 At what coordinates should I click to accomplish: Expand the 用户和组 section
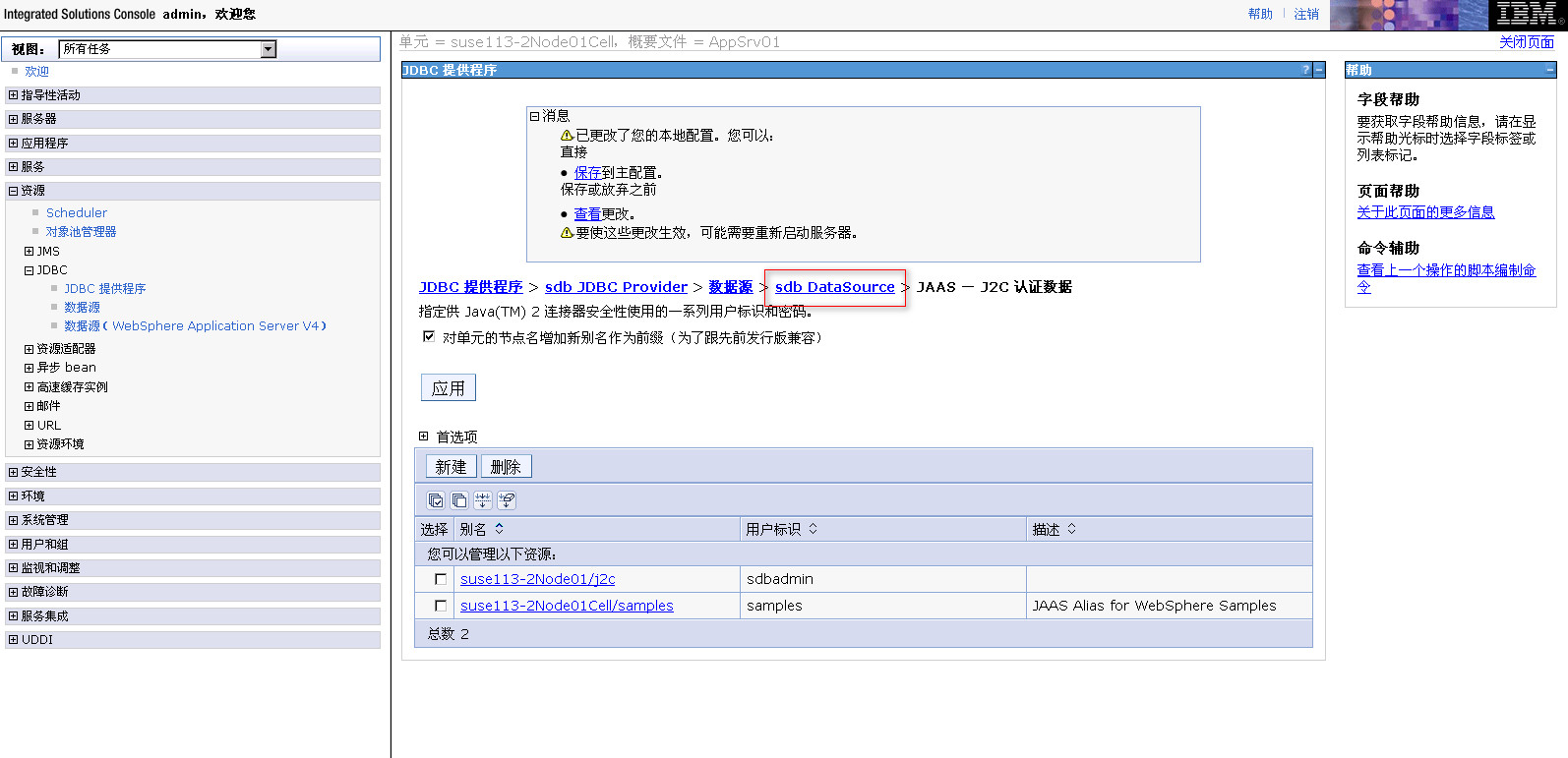[14, 544]
